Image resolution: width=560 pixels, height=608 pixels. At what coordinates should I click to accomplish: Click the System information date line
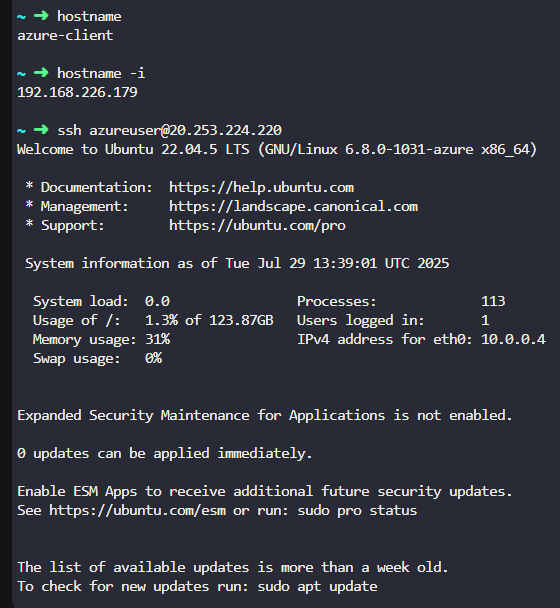237,263
